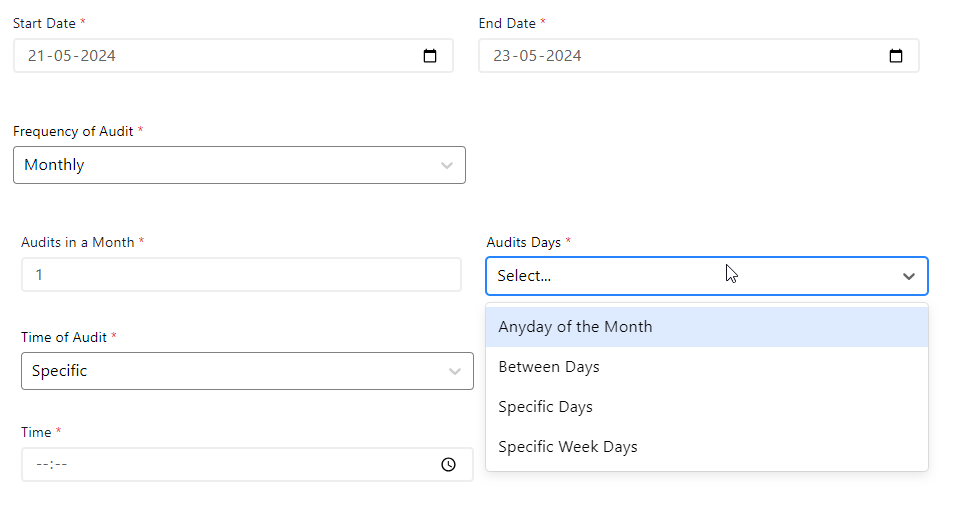
Task: Expand Frequency of Audit chevron
Action: click(x=447, y=166)
